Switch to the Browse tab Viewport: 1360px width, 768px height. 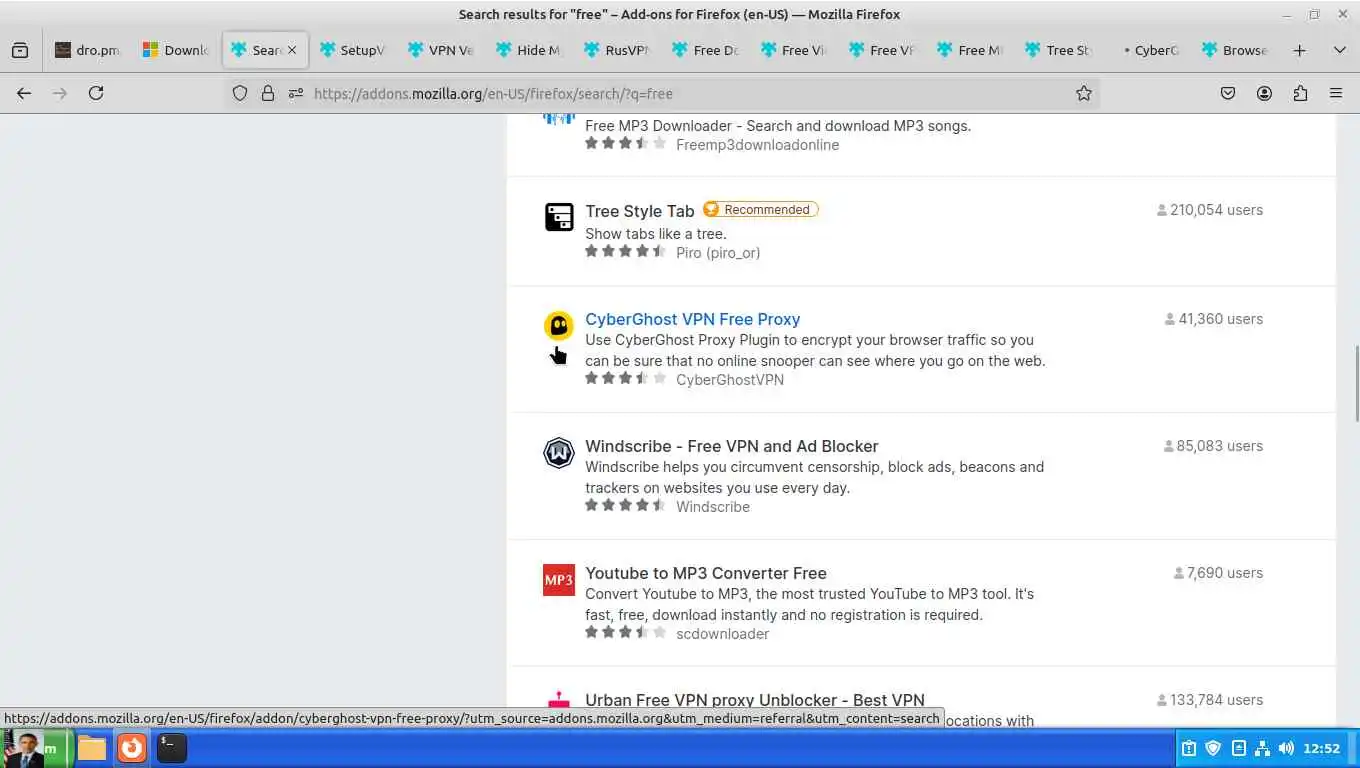click(x=1234, y=50)
